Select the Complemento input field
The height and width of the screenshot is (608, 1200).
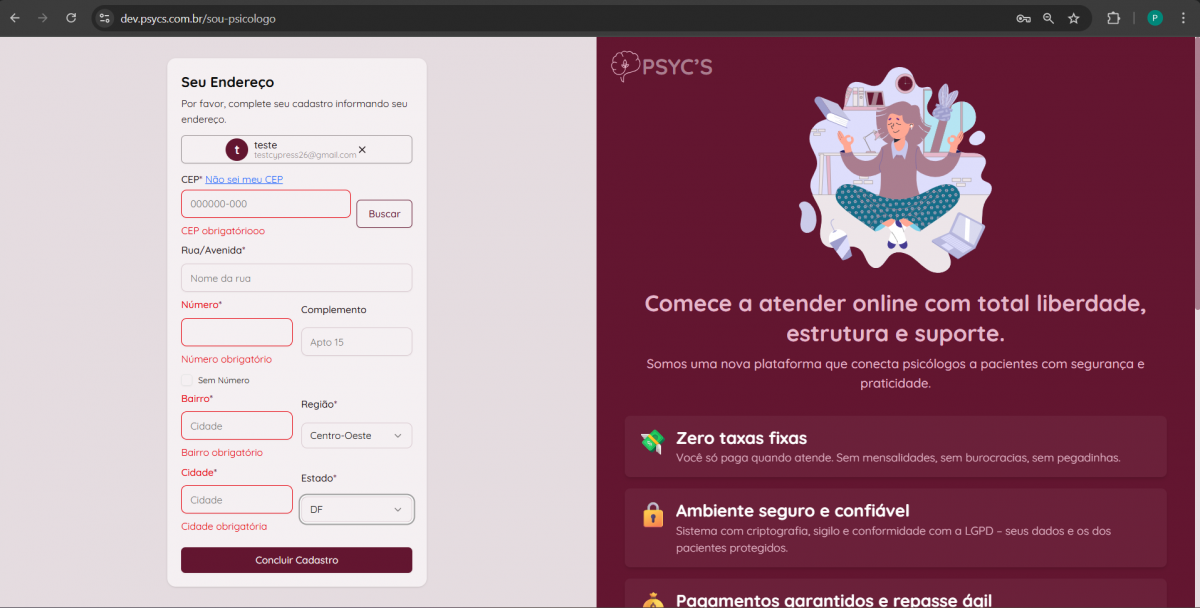(356, 342)
